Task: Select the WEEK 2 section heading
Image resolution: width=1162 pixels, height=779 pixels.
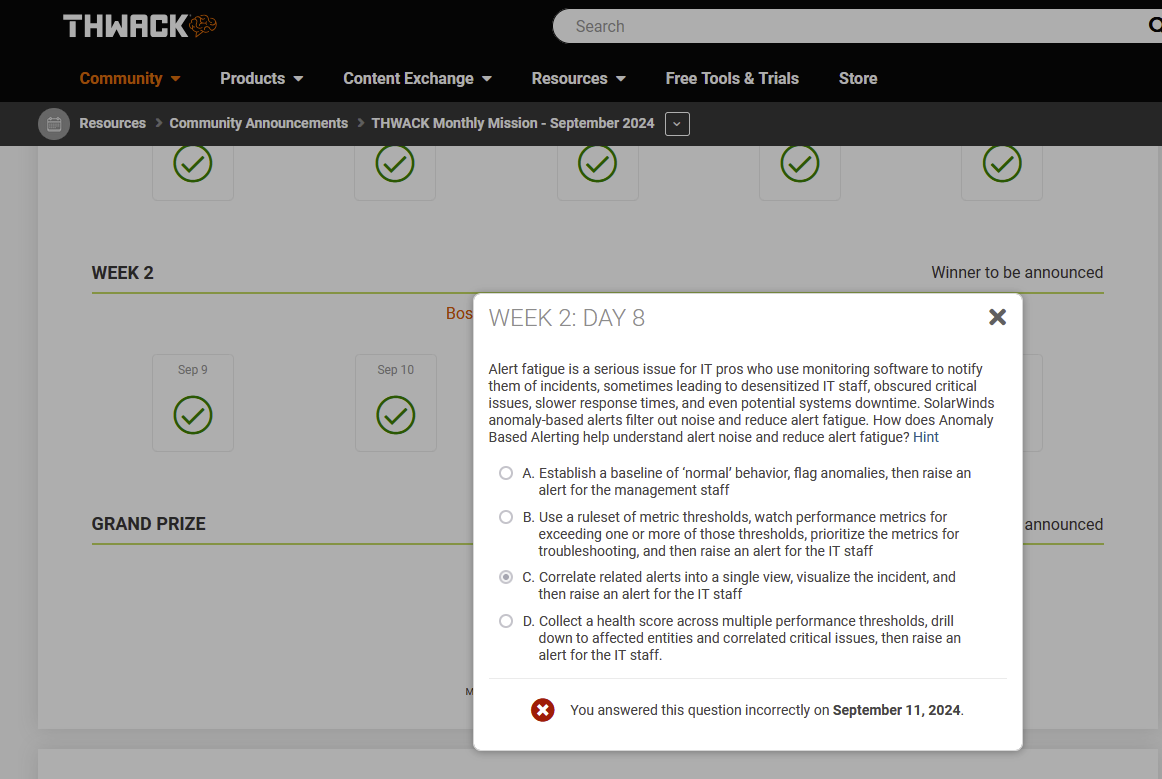Action: tap(122, 273)
